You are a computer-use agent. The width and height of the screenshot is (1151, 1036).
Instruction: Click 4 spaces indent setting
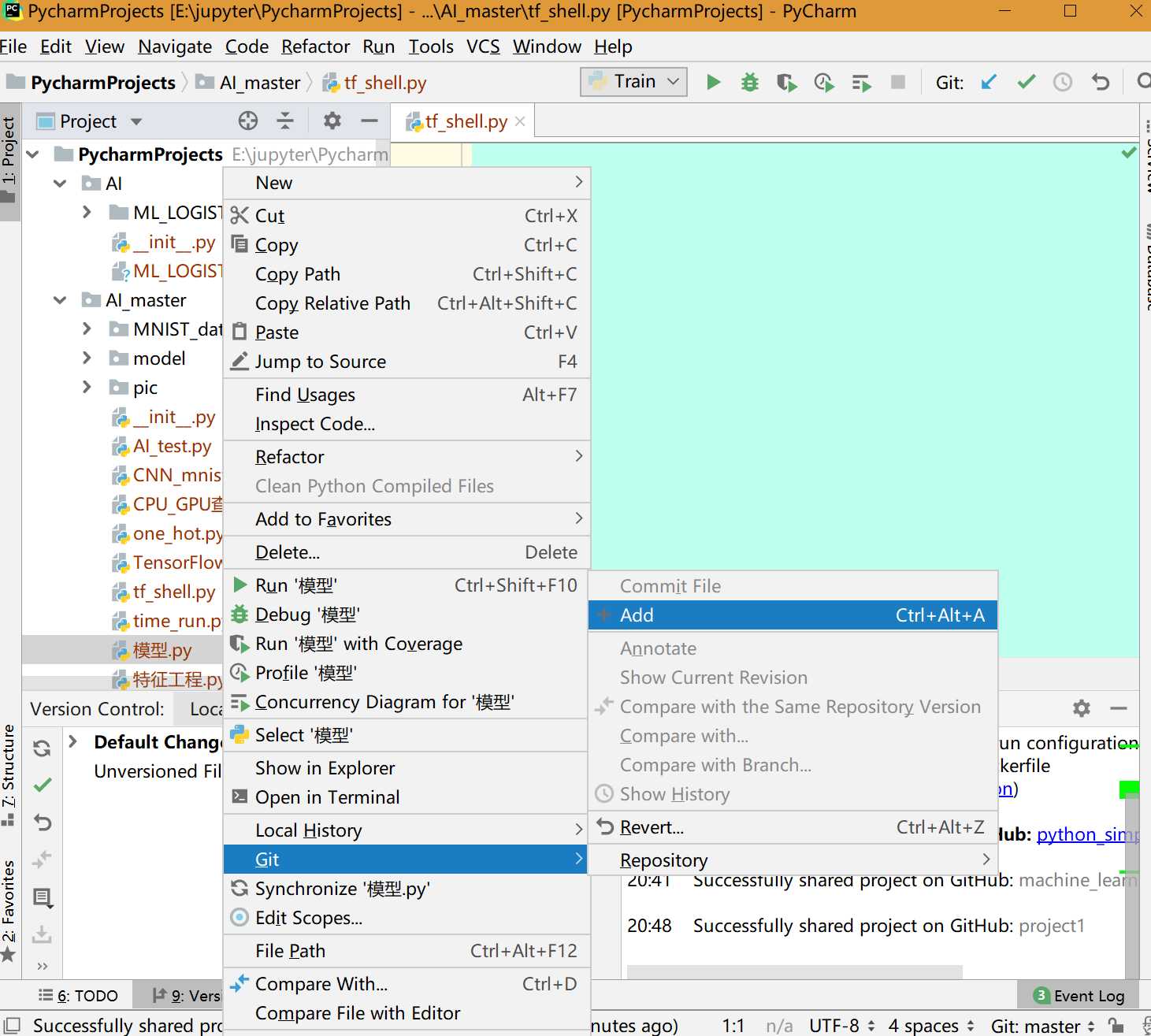931,1026
